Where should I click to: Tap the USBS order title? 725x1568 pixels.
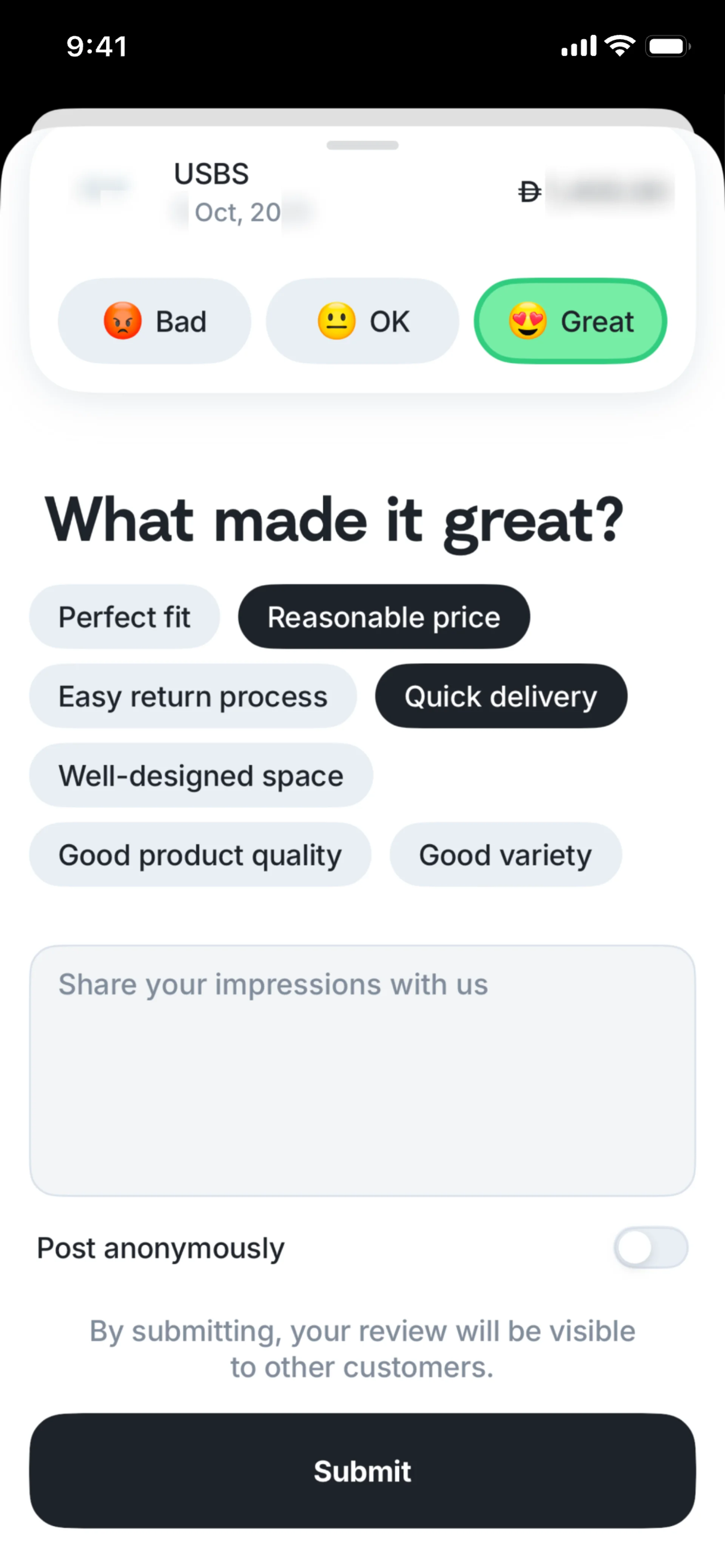[x=211, y=174]
